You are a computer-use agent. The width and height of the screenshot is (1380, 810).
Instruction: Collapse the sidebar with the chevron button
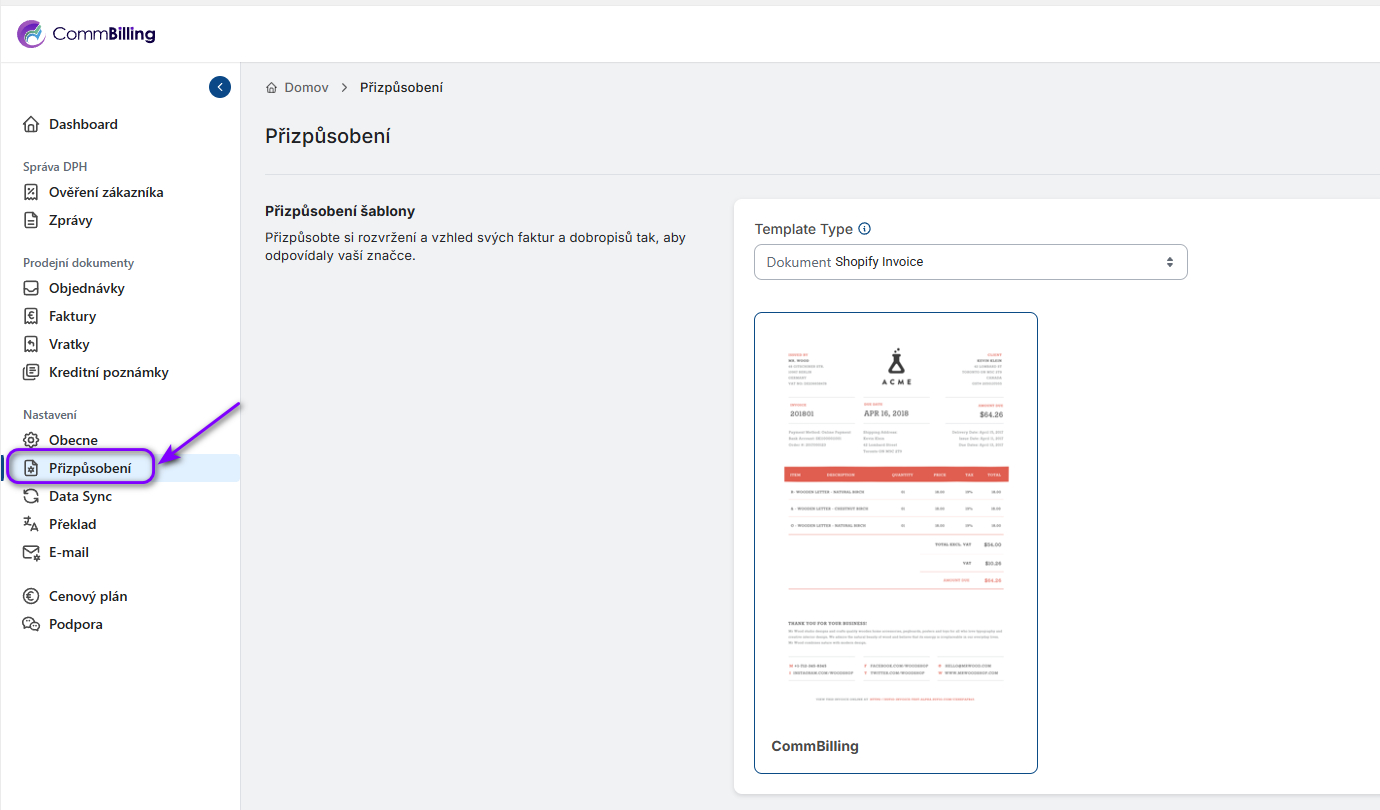pyautogui.click(x=220, y=87)
